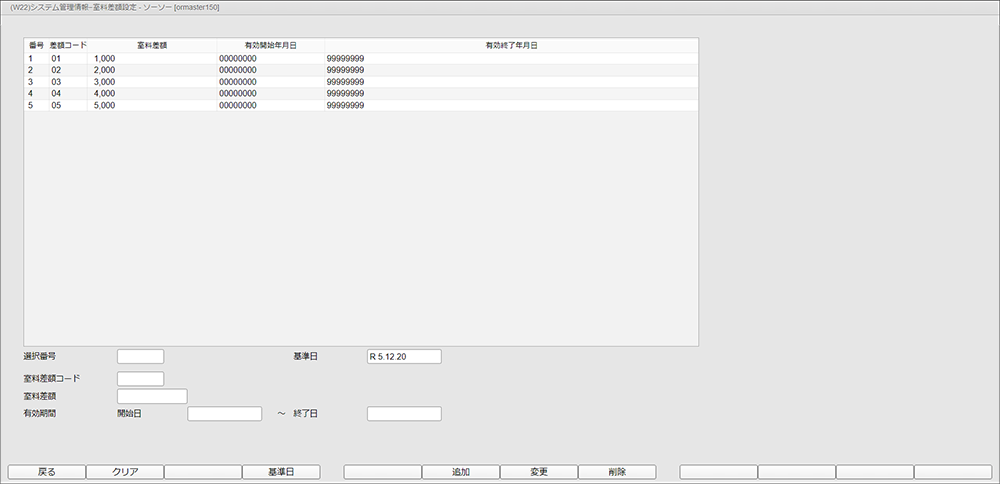
Task: Select row 4 with amount 4,000
Action: (105, 93)
